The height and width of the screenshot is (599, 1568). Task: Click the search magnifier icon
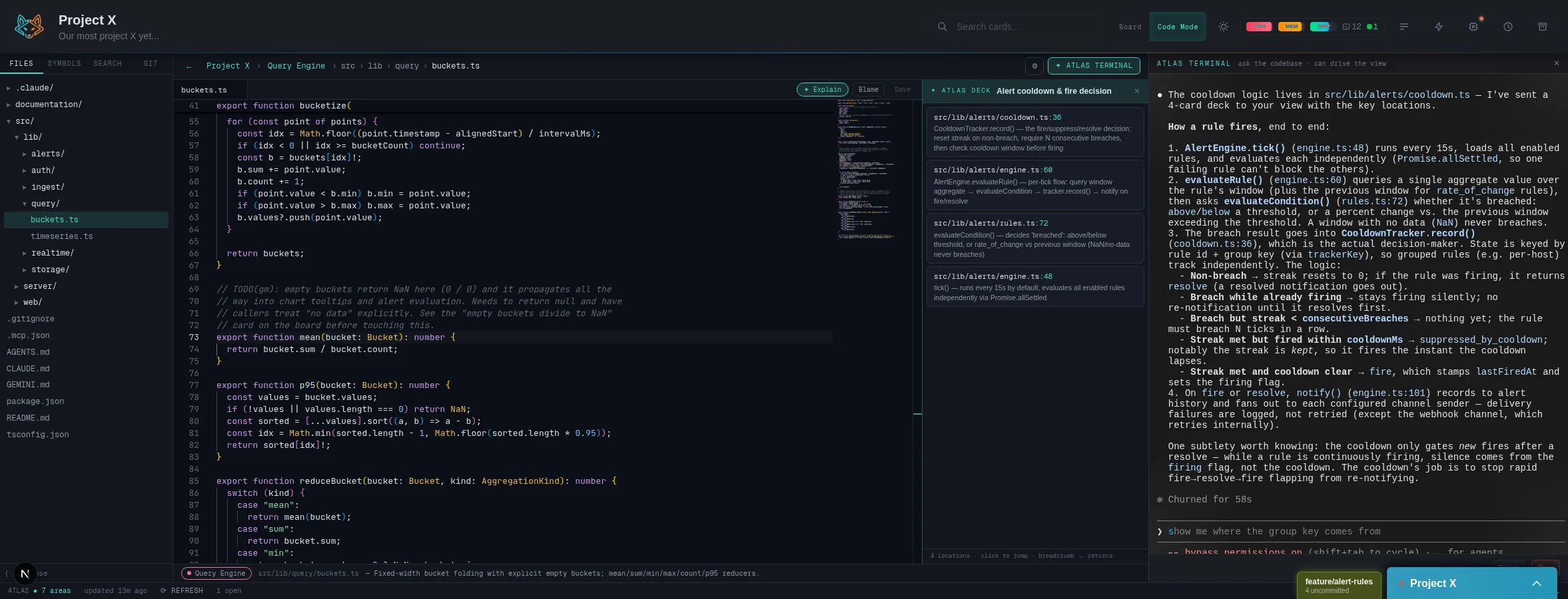tap(942, 27)
